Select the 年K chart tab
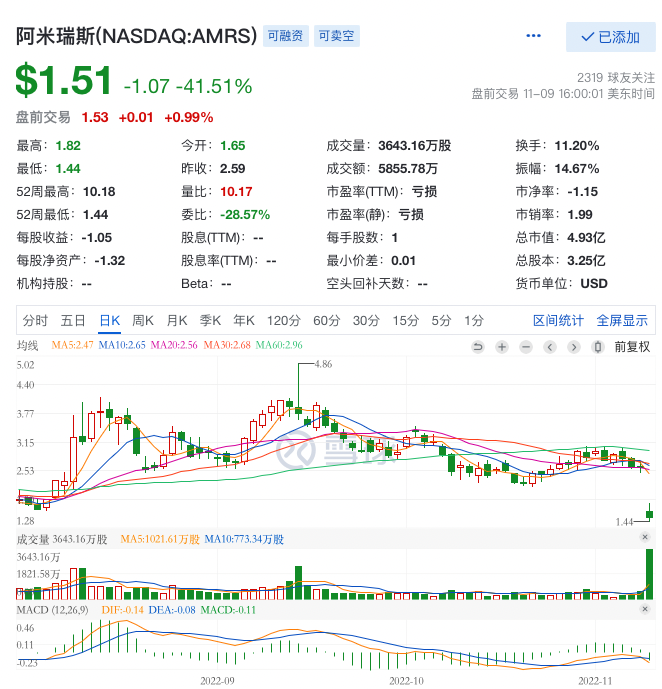This screenshot has height=689, width=662. click(x=244, y=320)
